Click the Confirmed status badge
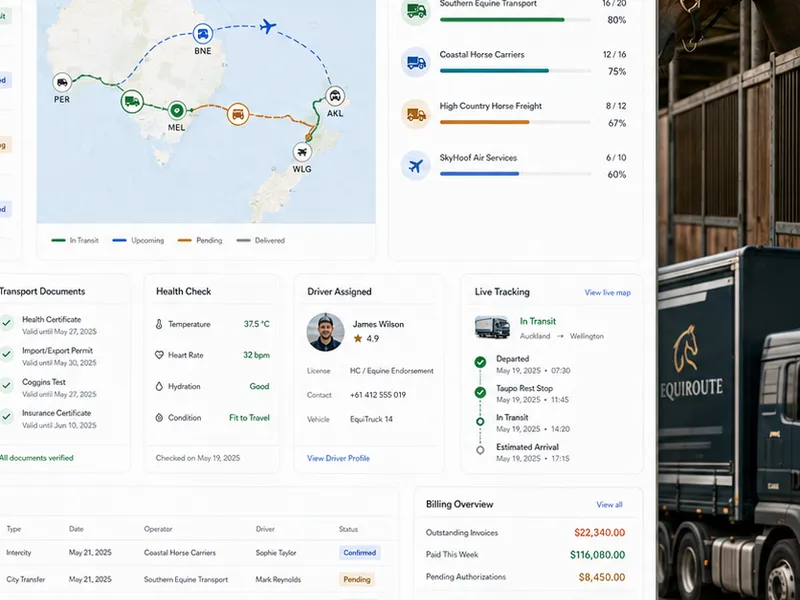Image resolution: width=800 pixels, height=600 pixels. [360, 553]
